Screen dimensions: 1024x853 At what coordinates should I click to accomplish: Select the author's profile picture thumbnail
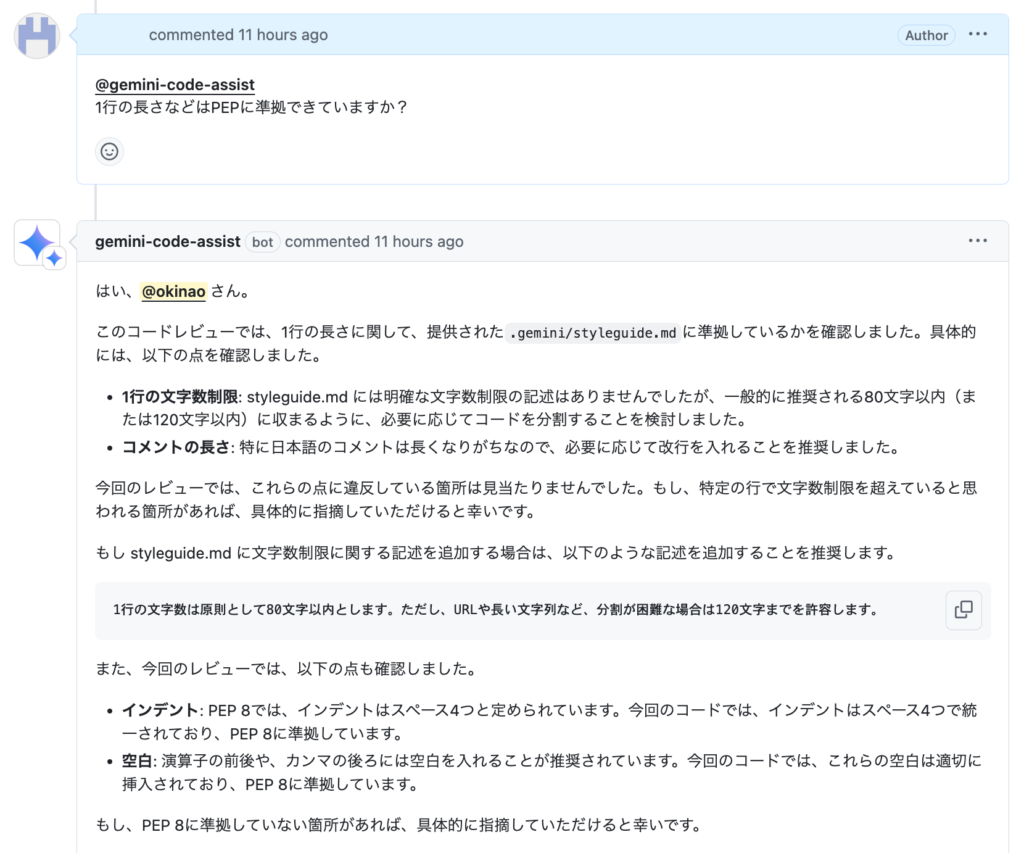(x=36, y=35)
